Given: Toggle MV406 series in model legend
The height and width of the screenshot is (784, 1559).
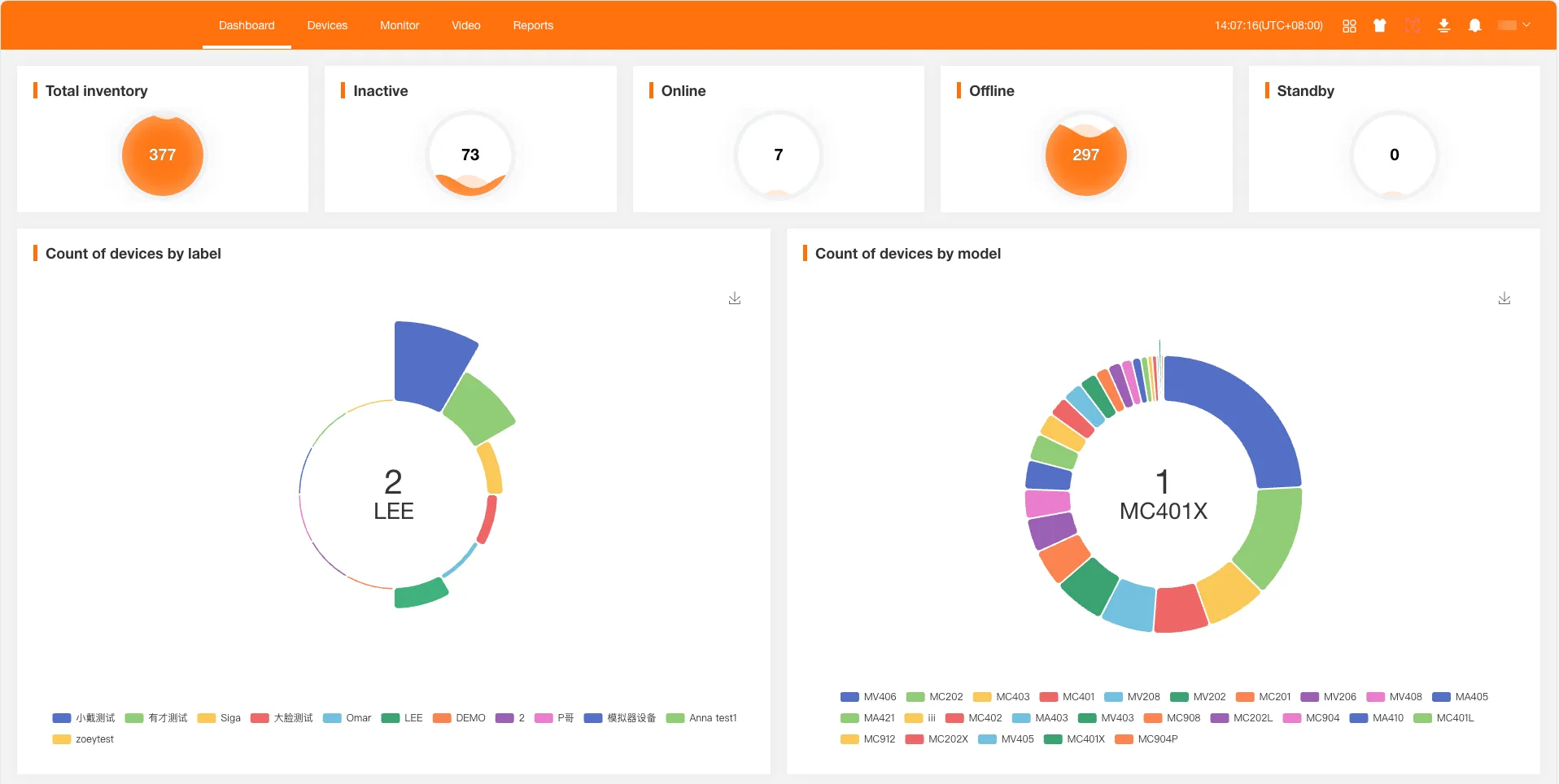Looking at the screenshot, I should (869, 697).
